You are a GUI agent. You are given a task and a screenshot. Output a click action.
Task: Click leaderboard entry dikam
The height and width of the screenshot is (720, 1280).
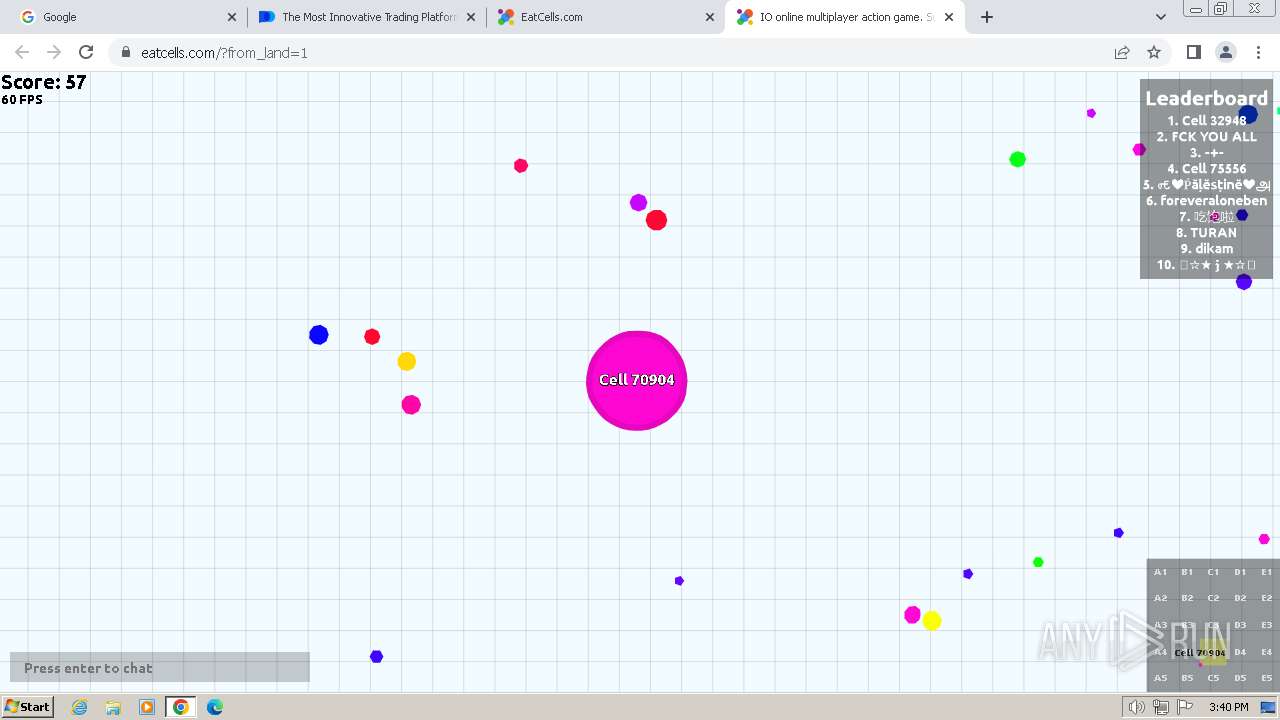(x=1206, y=249)
